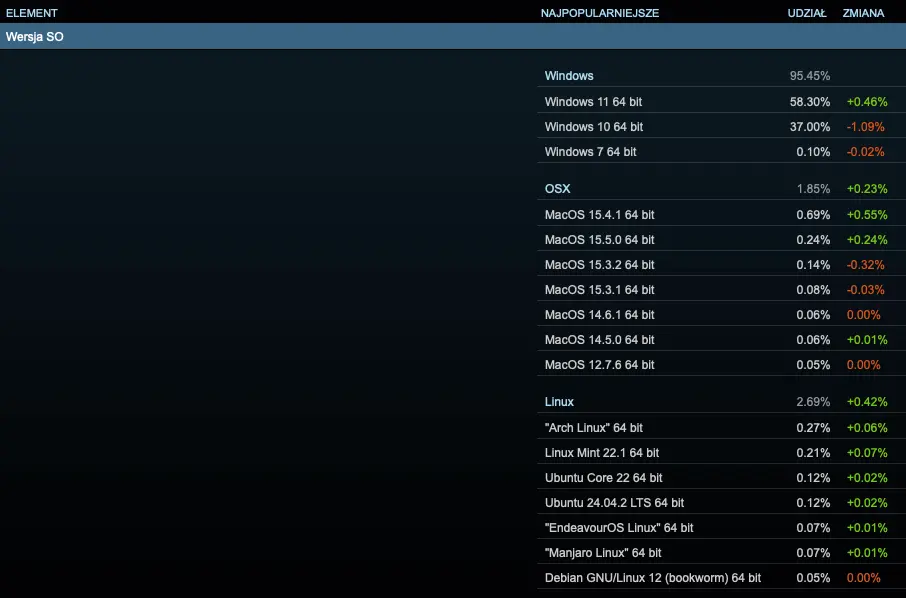Select the "Arch Linux" 64 bit row

tap(722, 428)
